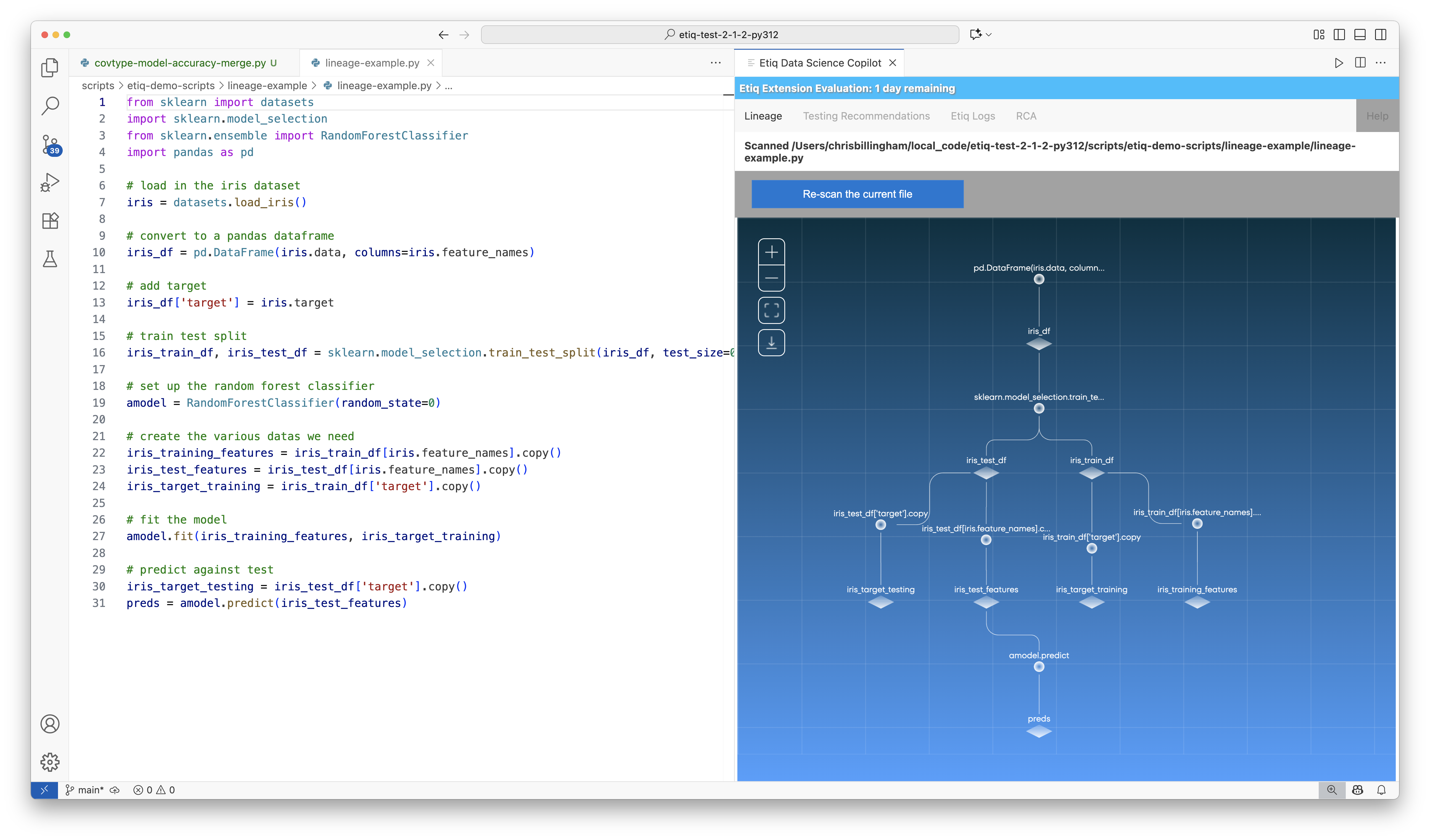The image size is (1430, 840).
Task: Open the Copilot chat dropdown arrow
Action: tap(989, 35)
